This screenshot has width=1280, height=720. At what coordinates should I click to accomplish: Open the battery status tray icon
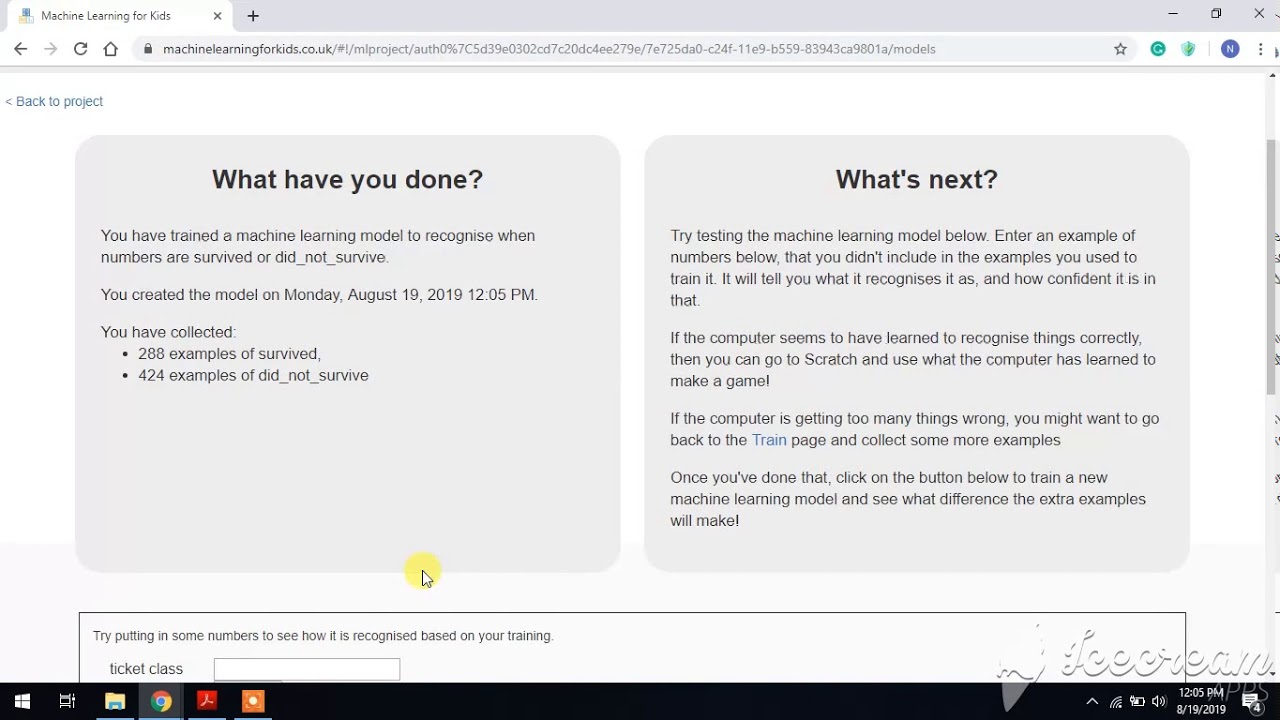point(1138,702)
